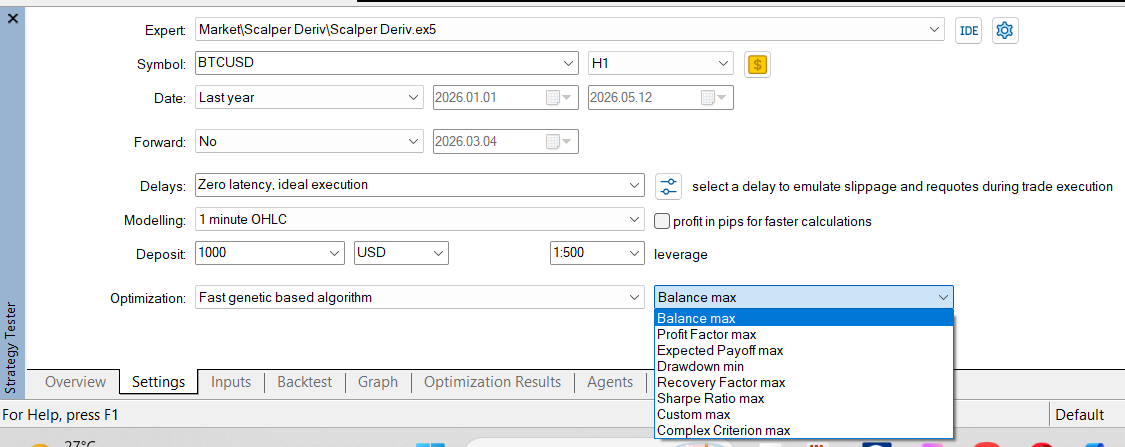Pick Drawdown min criterion

coord(804,366)
